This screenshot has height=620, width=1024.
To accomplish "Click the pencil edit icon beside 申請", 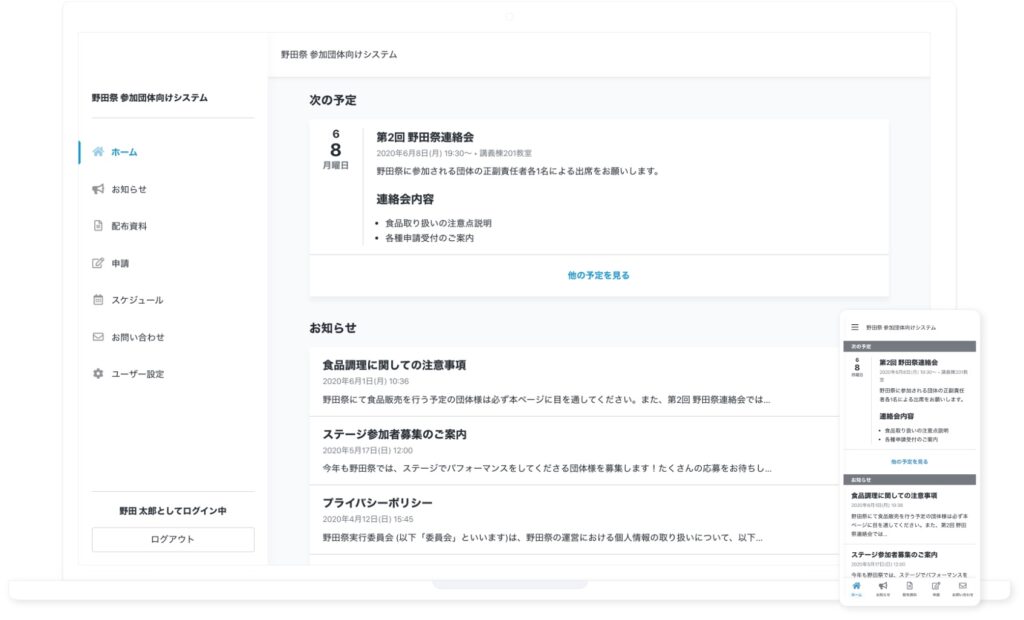I will 98,263.
